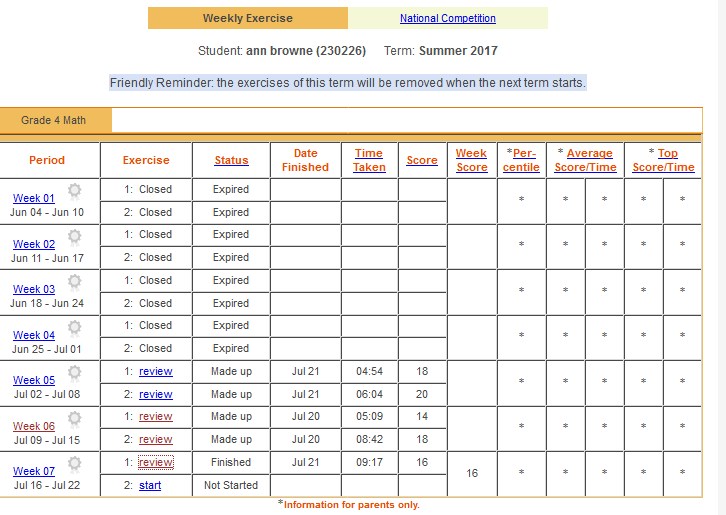This screenshot has width=726, height=515.
Task: Click the badge icon beside Week 05
Action: click(x=75, y=372)
